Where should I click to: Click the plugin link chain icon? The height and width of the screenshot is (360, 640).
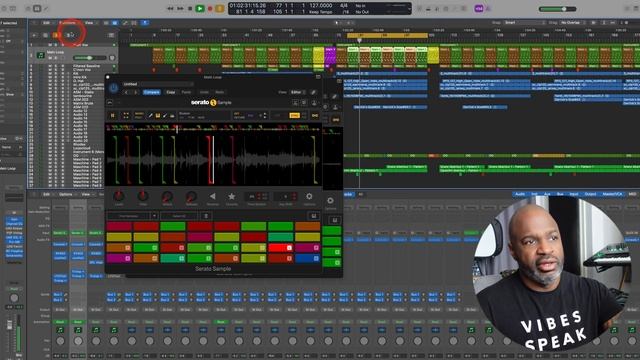tap(313, 92)
